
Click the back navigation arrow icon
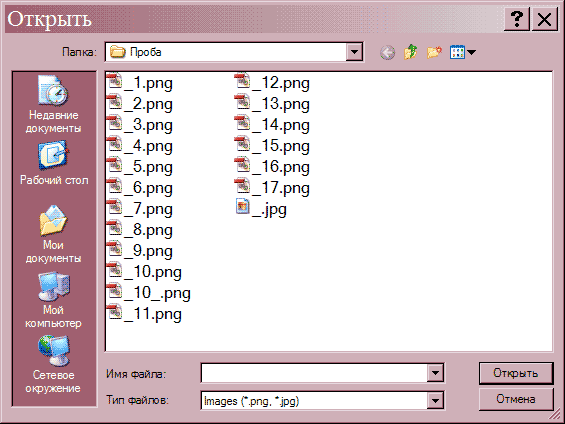[x=387, y=53]
